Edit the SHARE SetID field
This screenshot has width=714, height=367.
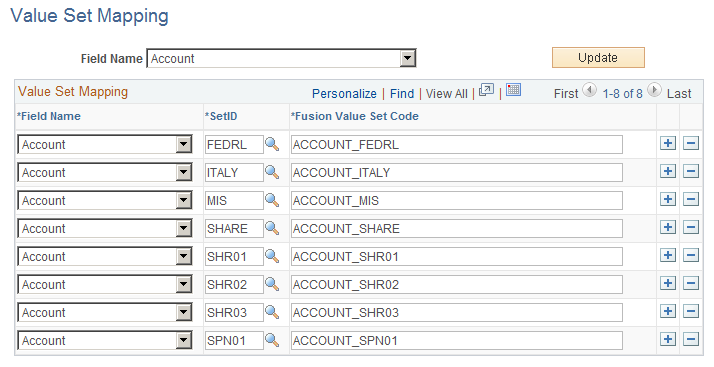pyautogui.click(x=234, y=229)
